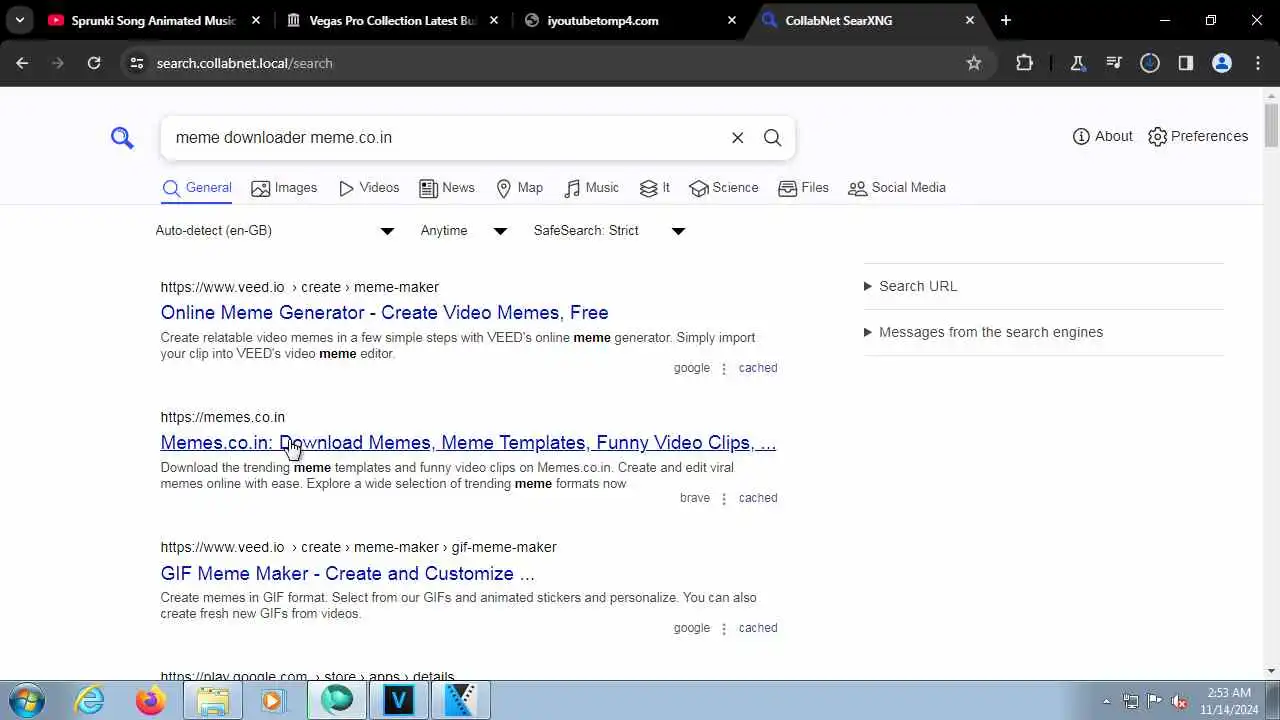Open the Anytime time range dropdown
The image size is (1280, 720).
[464, 231]
